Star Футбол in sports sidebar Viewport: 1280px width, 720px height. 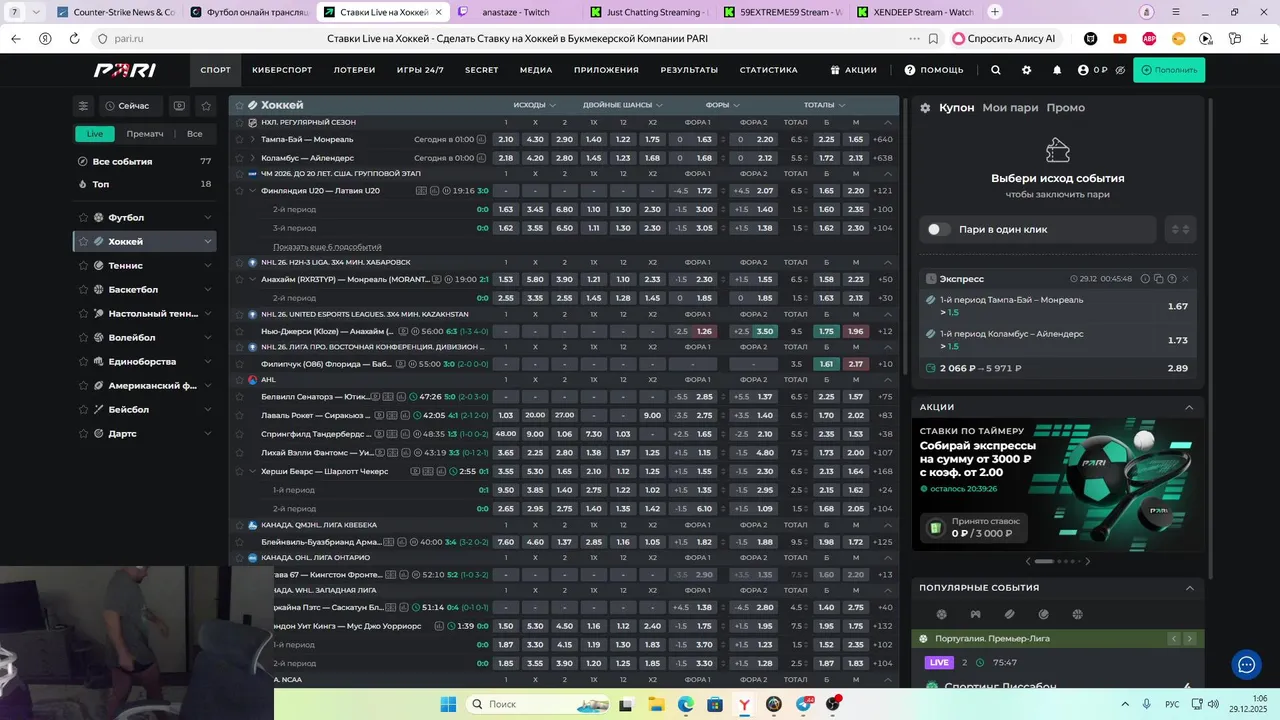85,217
